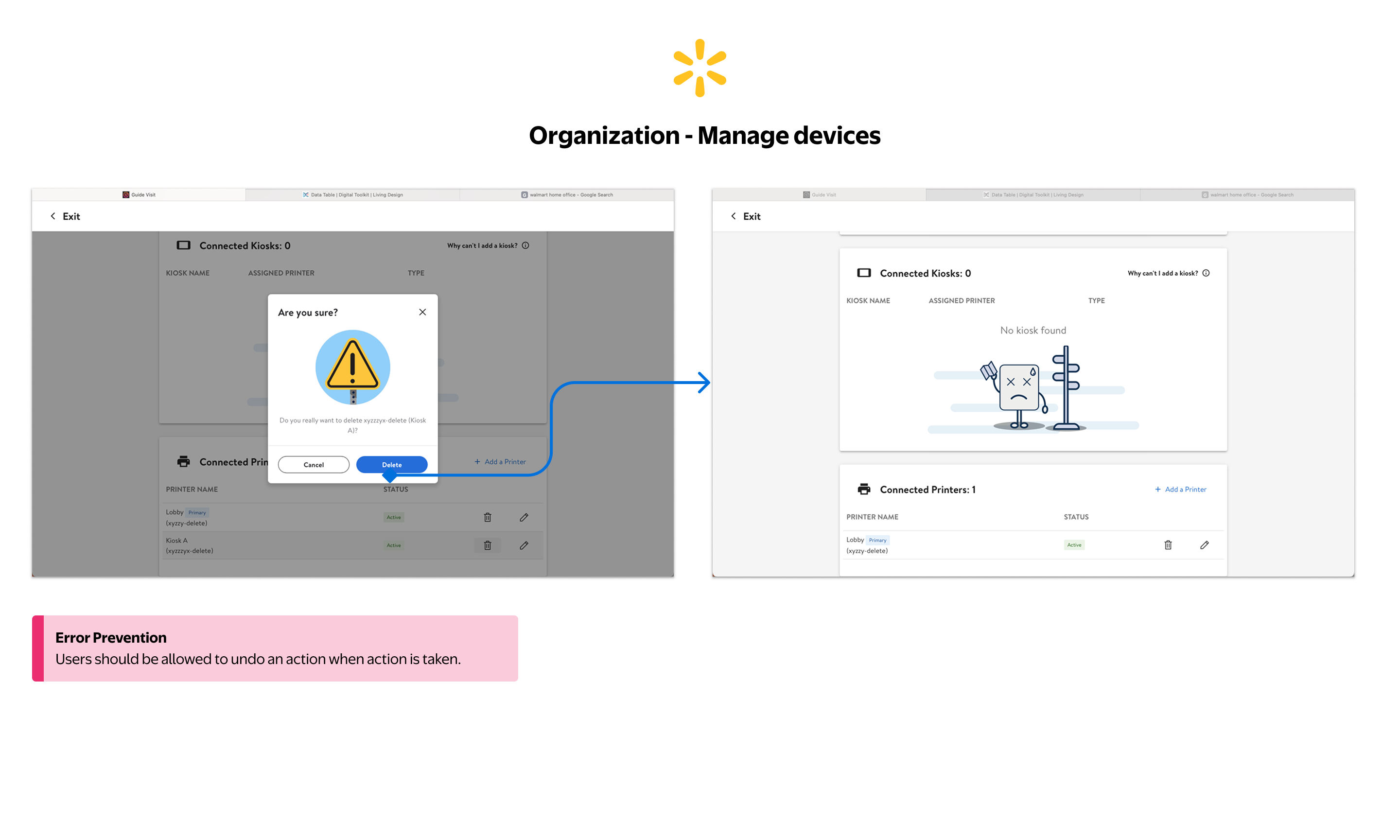
Task: Click KIOSK NAME column header, left screen
Action: point(187,273)
